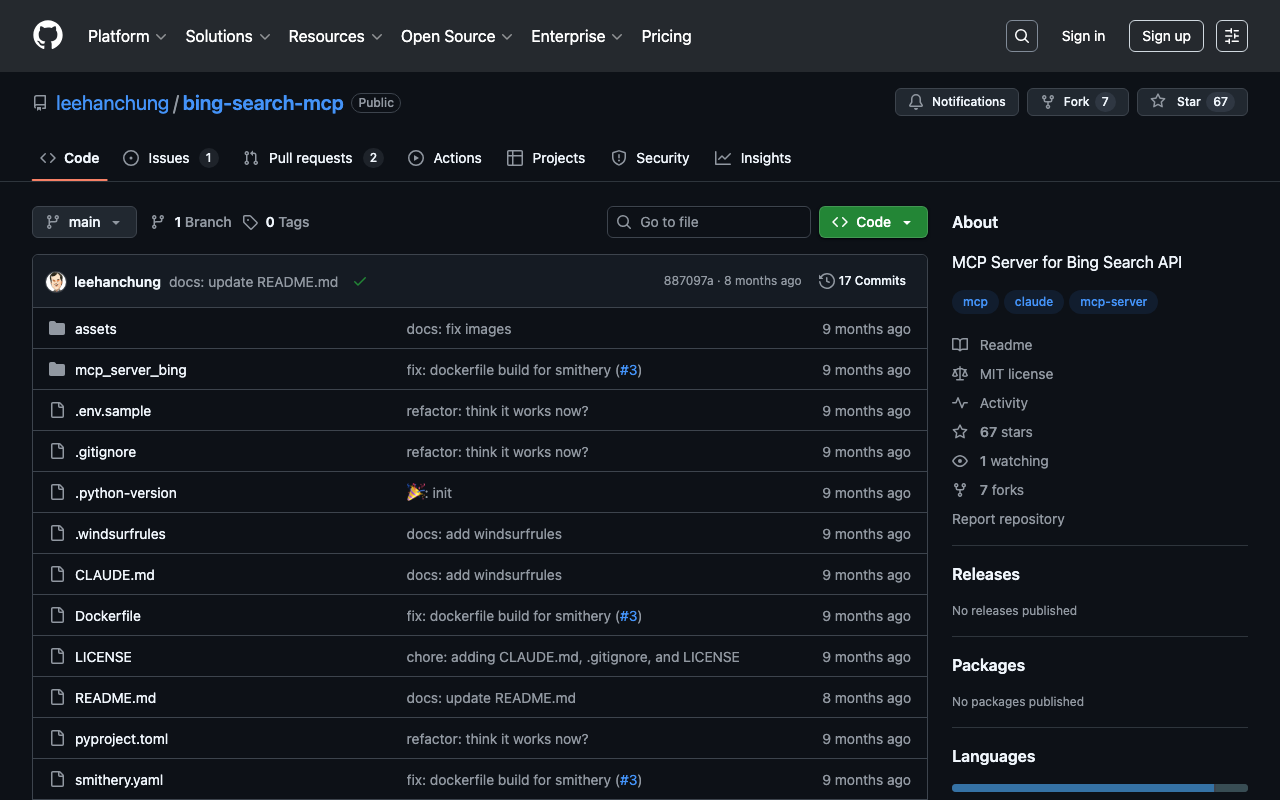This screenshot has height=800, width=1280.
Task: Open search with the magnifier icon
Action: [x=1021, y=36]
